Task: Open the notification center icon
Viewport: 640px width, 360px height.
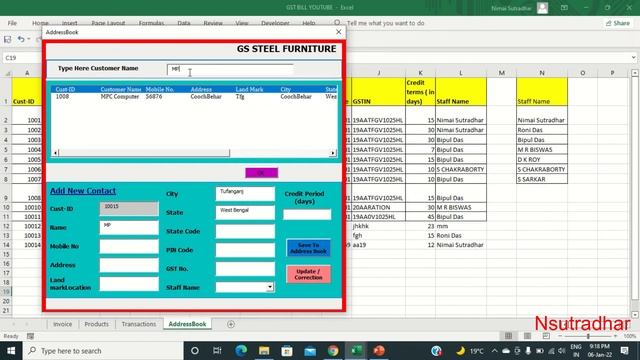Action: pos(624,351)
